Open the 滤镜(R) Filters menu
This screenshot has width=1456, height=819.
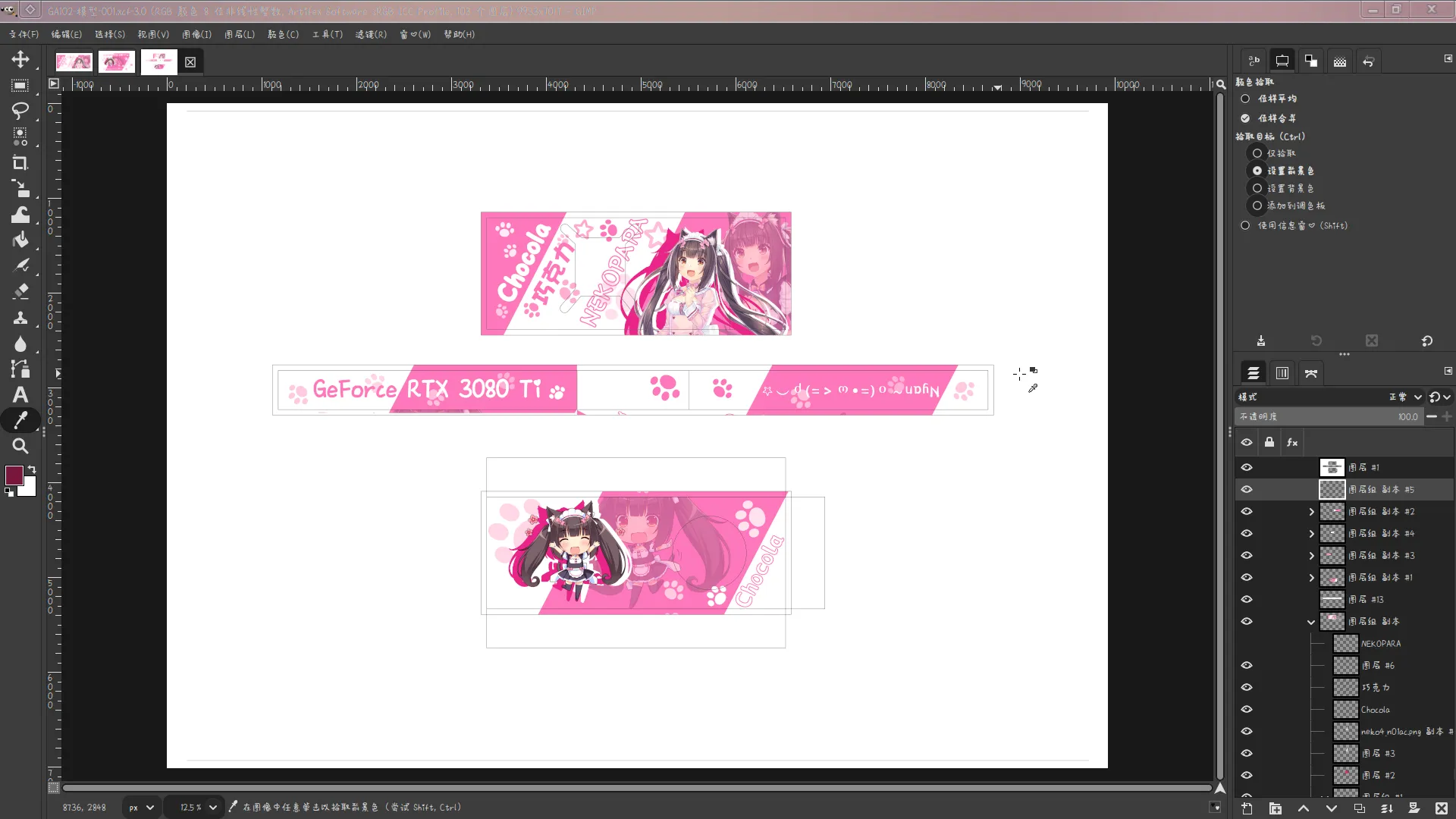pyautogui.click(x=371, y=34)
